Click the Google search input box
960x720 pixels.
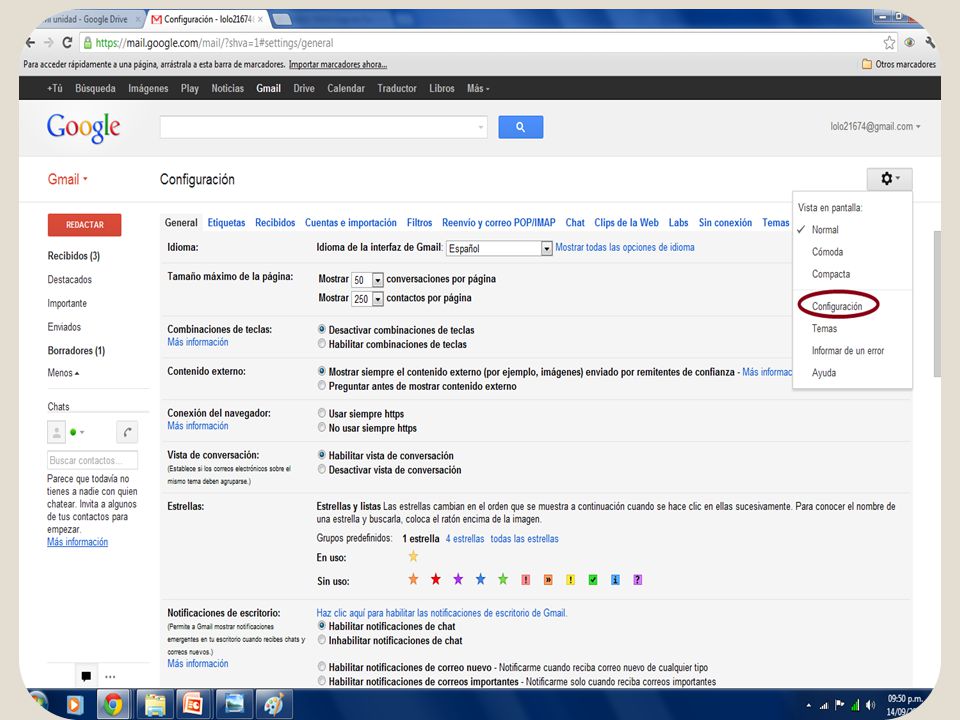point(323,127)
